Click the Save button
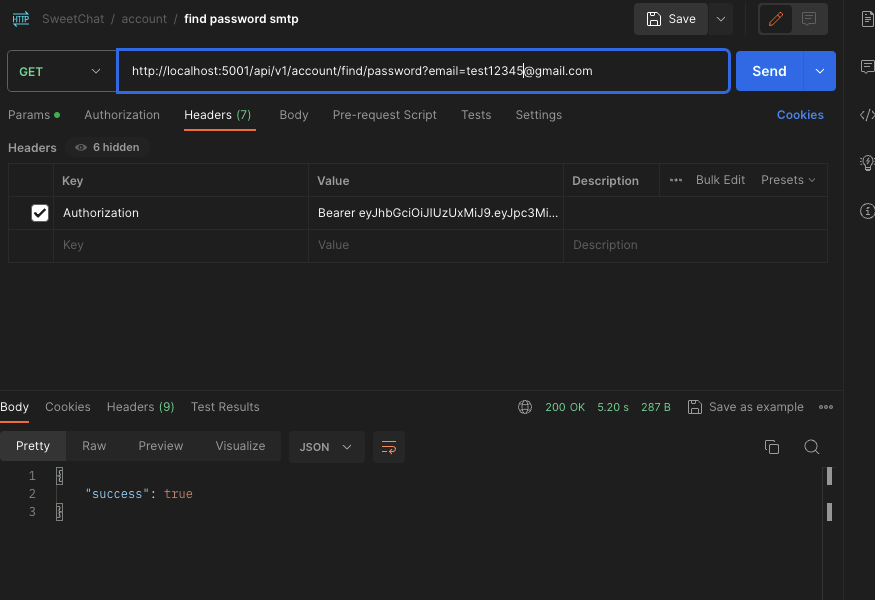 coord(671,19)
